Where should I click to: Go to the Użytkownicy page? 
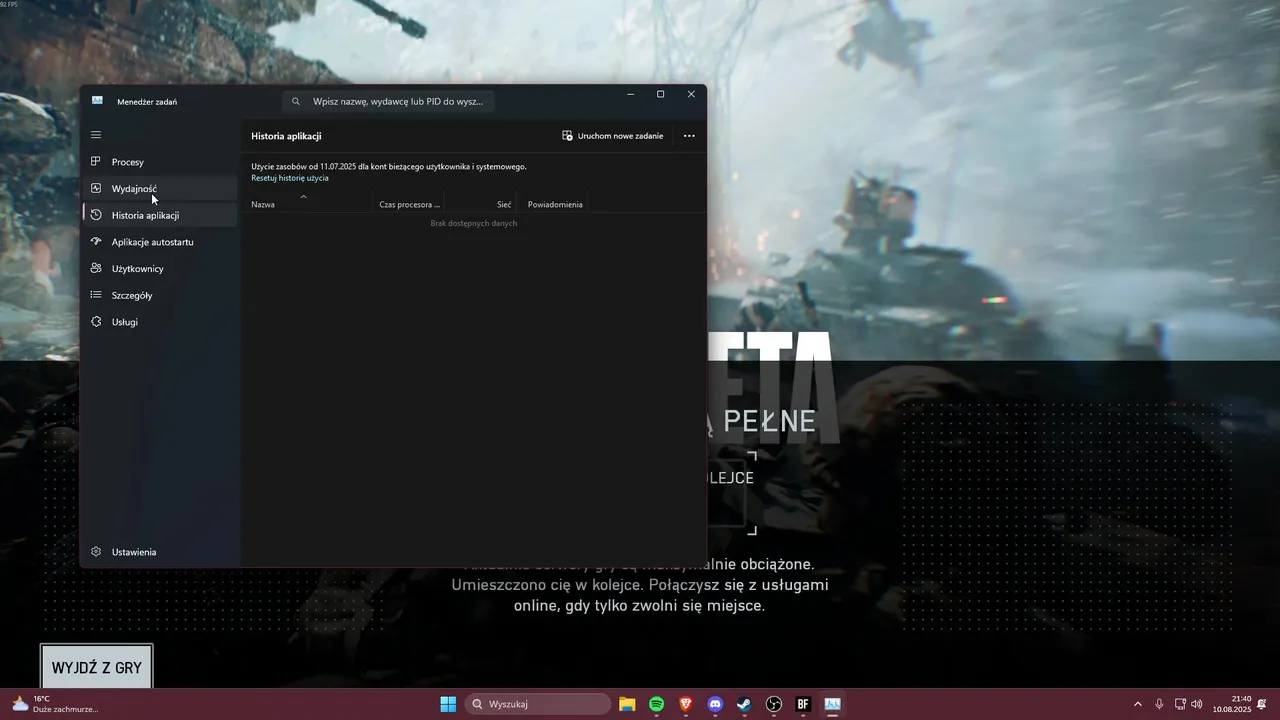point(159,269)
